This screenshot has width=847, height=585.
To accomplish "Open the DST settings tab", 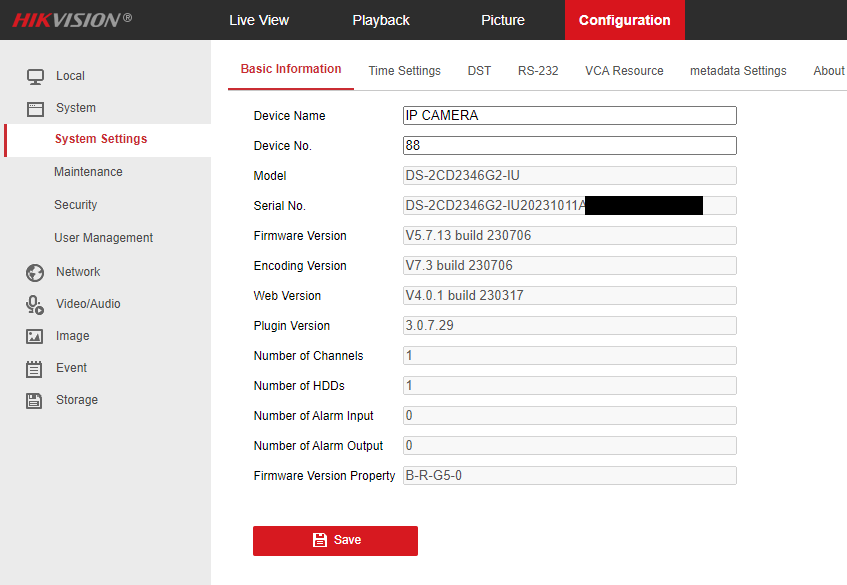I will [479, 71].
